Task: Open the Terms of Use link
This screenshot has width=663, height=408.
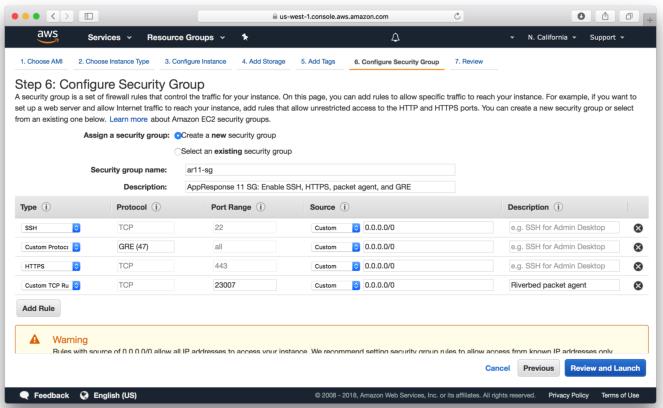Action: pyautogui.click(x=620, y=395)
